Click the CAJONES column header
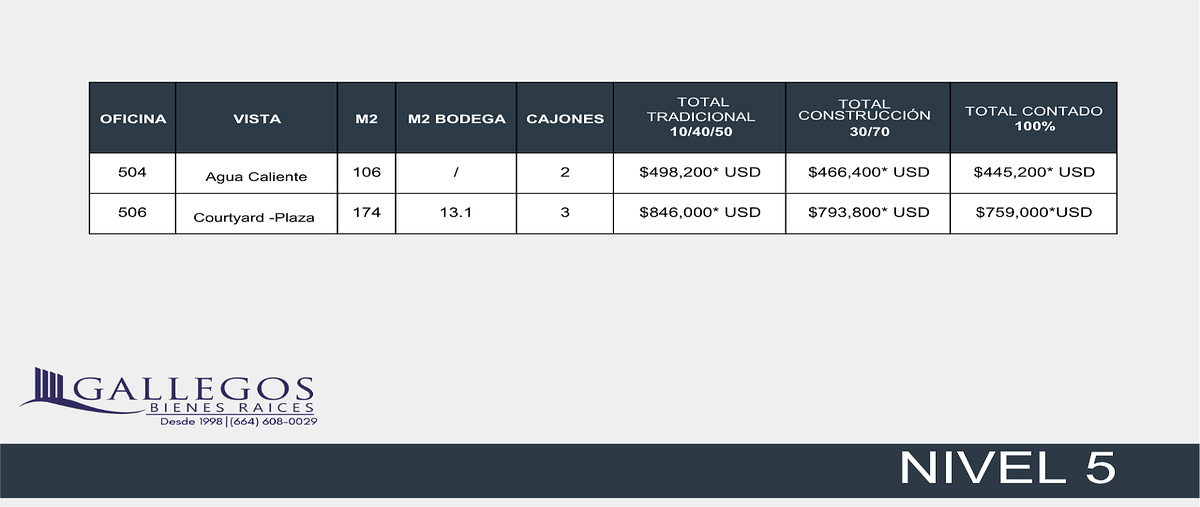The height and width of the screenshot is (507, 1200). pyautogui.click(x=565, y=118)
